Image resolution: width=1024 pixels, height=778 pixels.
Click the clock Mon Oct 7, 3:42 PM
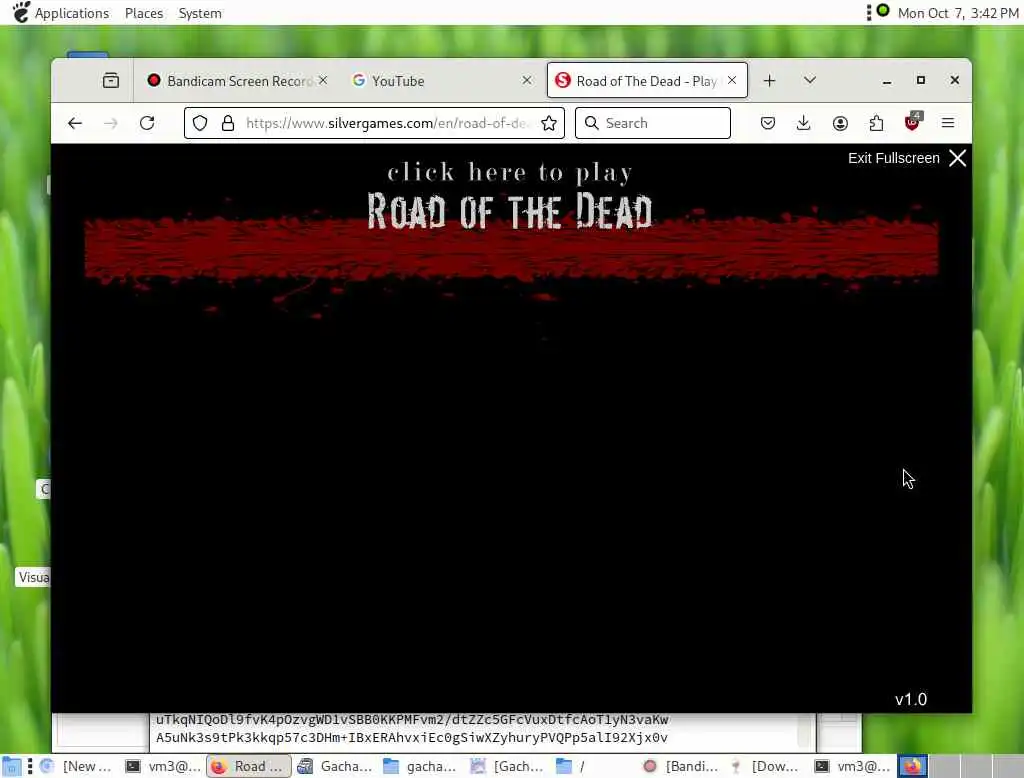958,13
